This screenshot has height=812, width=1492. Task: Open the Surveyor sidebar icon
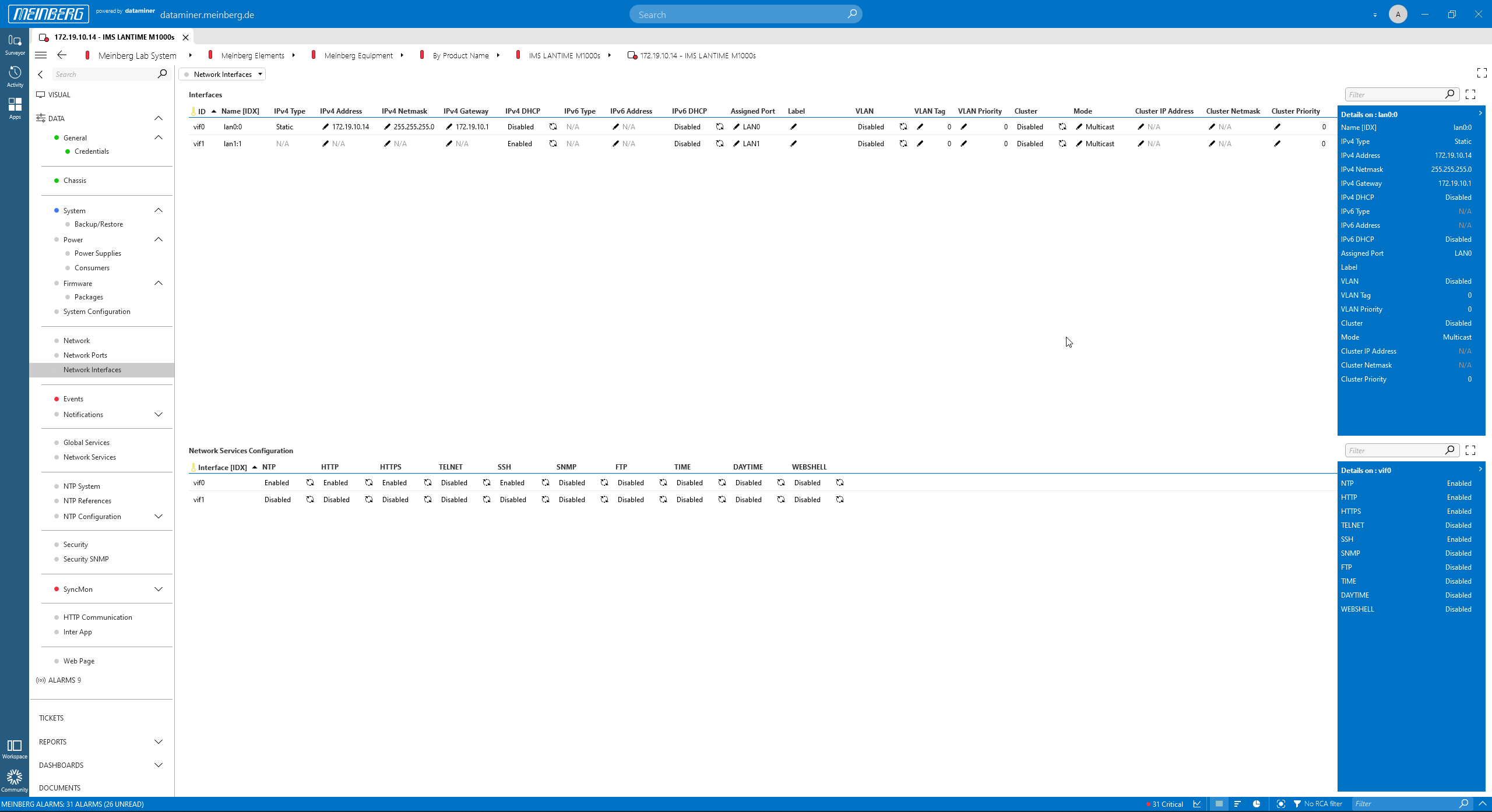15,44
